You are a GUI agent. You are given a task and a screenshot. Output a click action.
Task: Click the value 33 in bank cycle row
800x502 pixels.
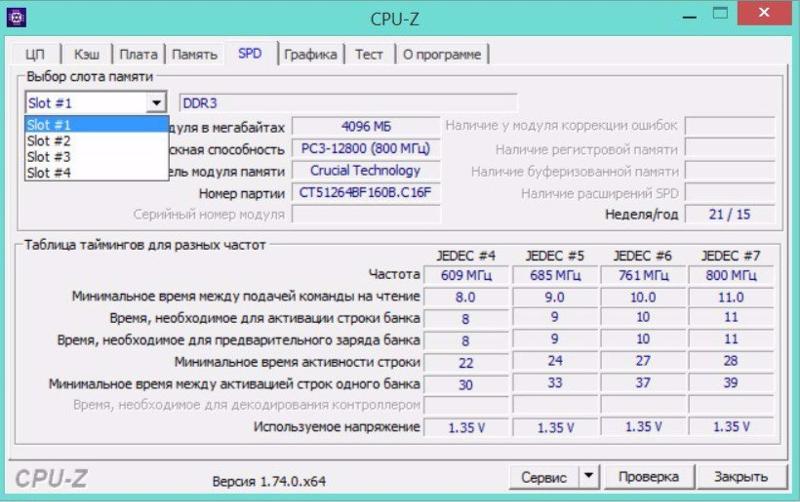pyautogui.click(x=555, y=383)
